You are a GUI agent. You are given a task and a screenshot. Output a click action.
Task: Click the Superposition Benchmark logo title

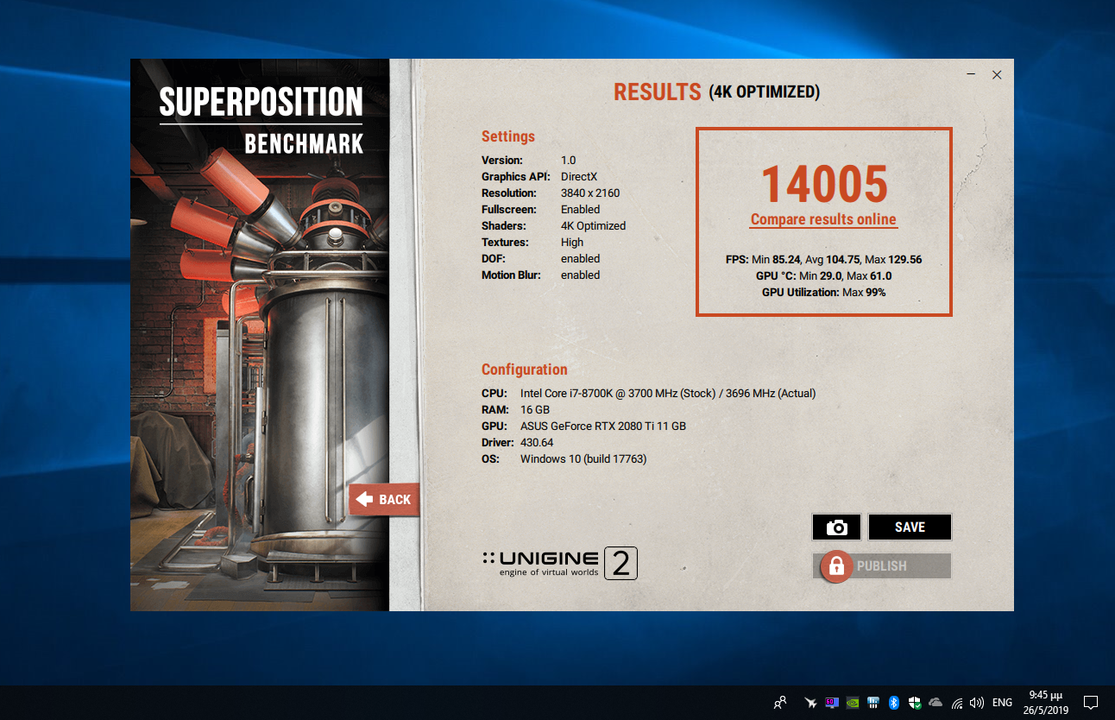tap(261, 120)
